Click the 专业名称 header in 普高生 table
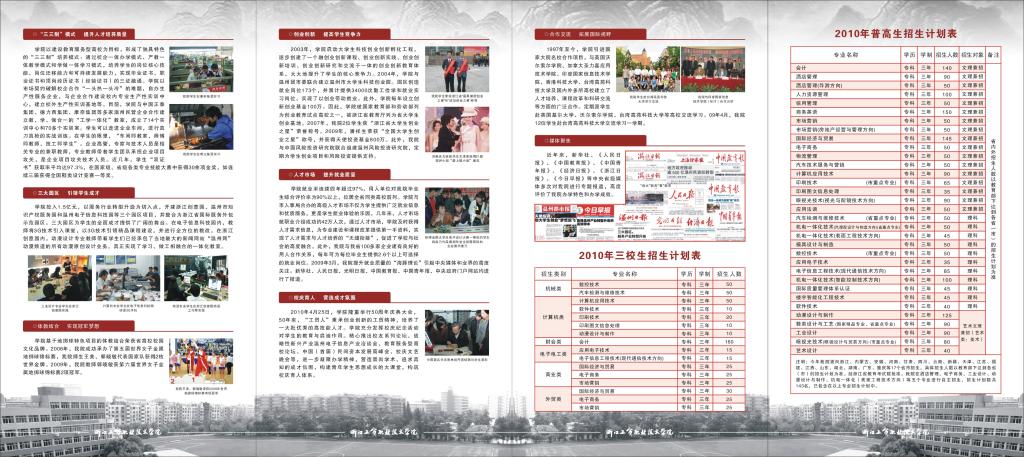 click(x=848, y=55)
